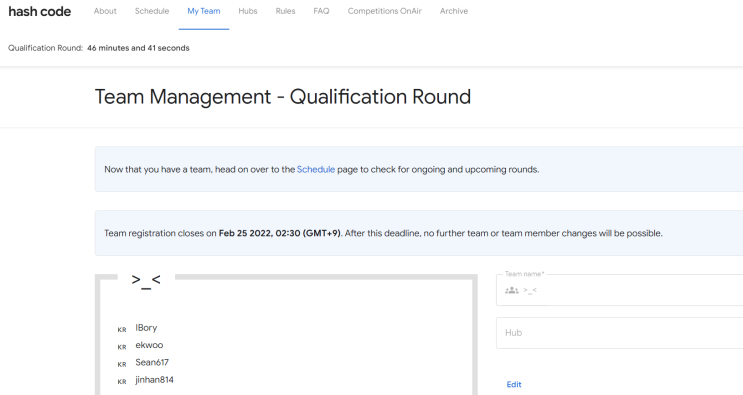Viewport: 743px width, 395px height.
Task: Click the KR country code beside jinhan814
Action: pos(122,382)
